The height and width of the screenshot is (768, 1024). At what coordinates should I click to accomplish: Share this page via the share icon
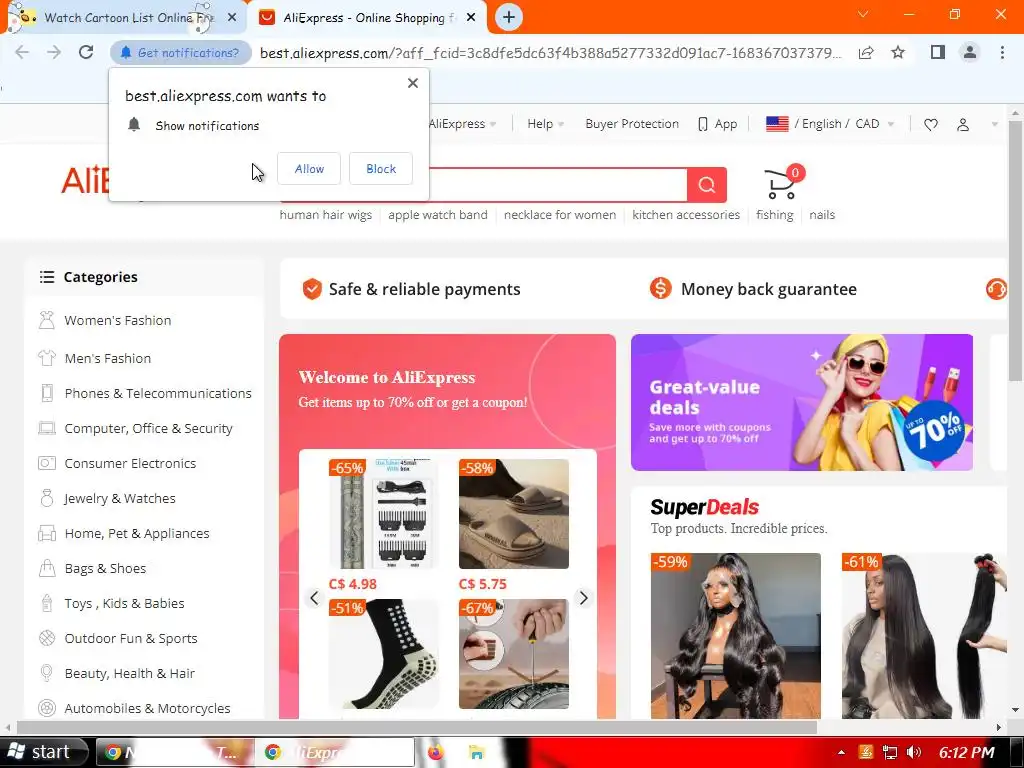(866, 52)
